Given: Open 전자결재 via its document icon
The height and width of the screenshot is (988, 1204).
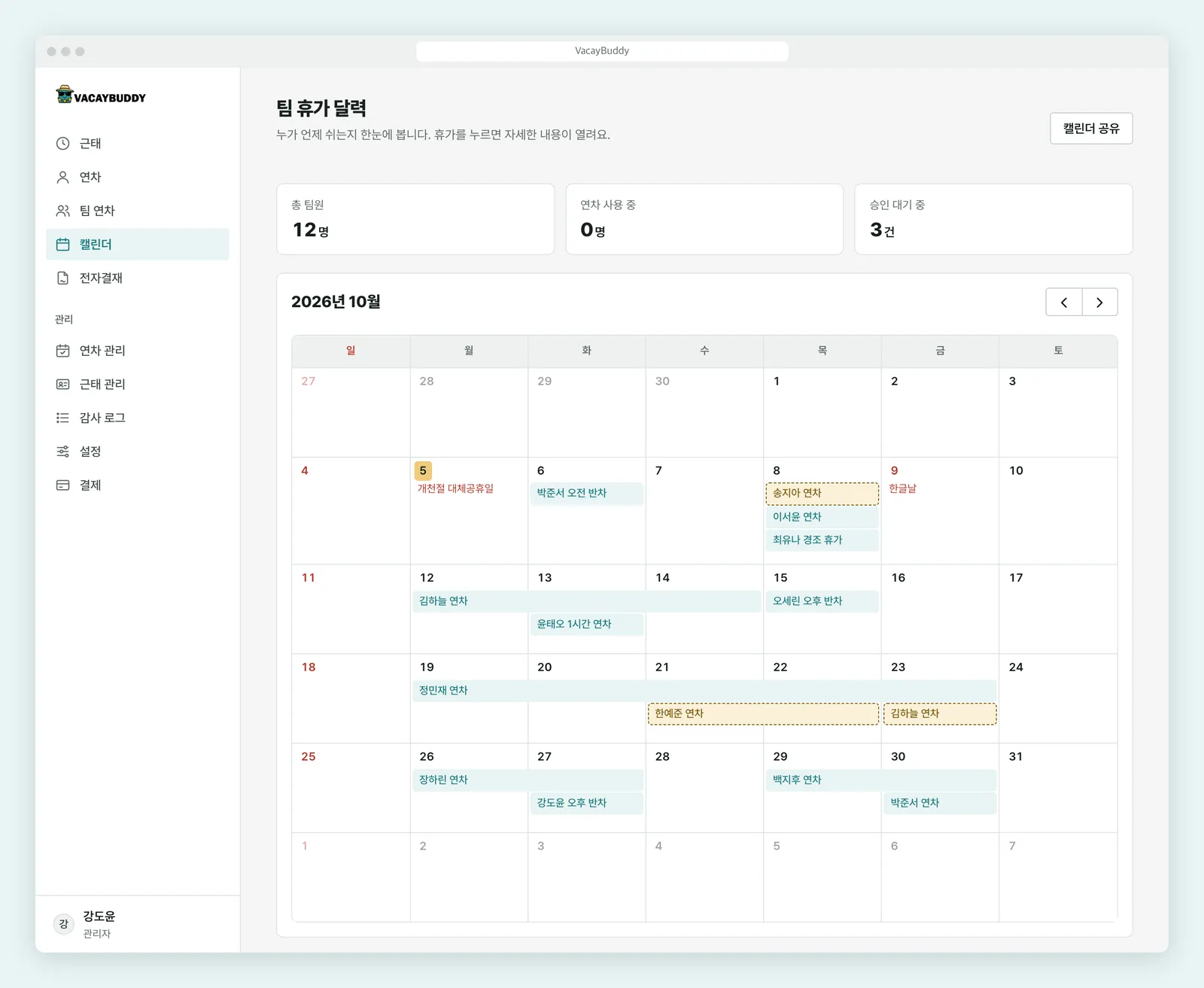Looking at the screenshot, I should point(63,278).
